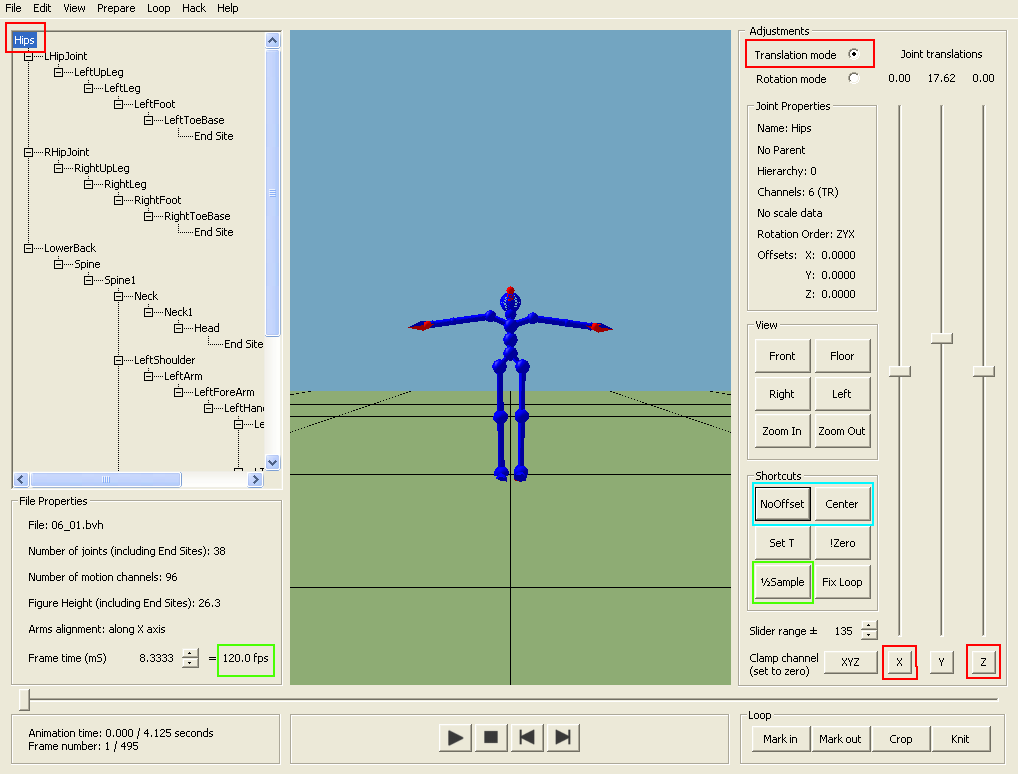The image size is (1018, 774).
Task: Apply the Center shortcut
Action: pyautogui.click(x=842, y=504)
